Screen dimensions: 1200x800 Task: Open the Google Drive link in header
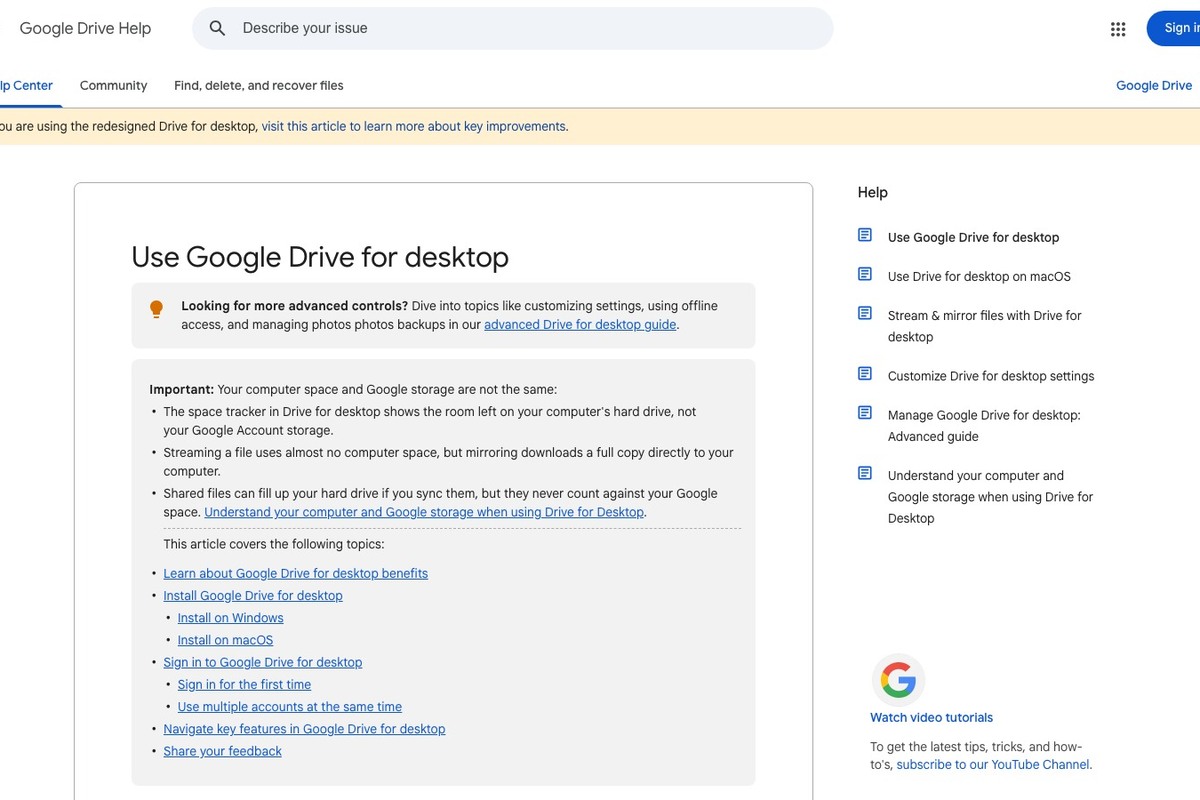(x=1154, y=86)
